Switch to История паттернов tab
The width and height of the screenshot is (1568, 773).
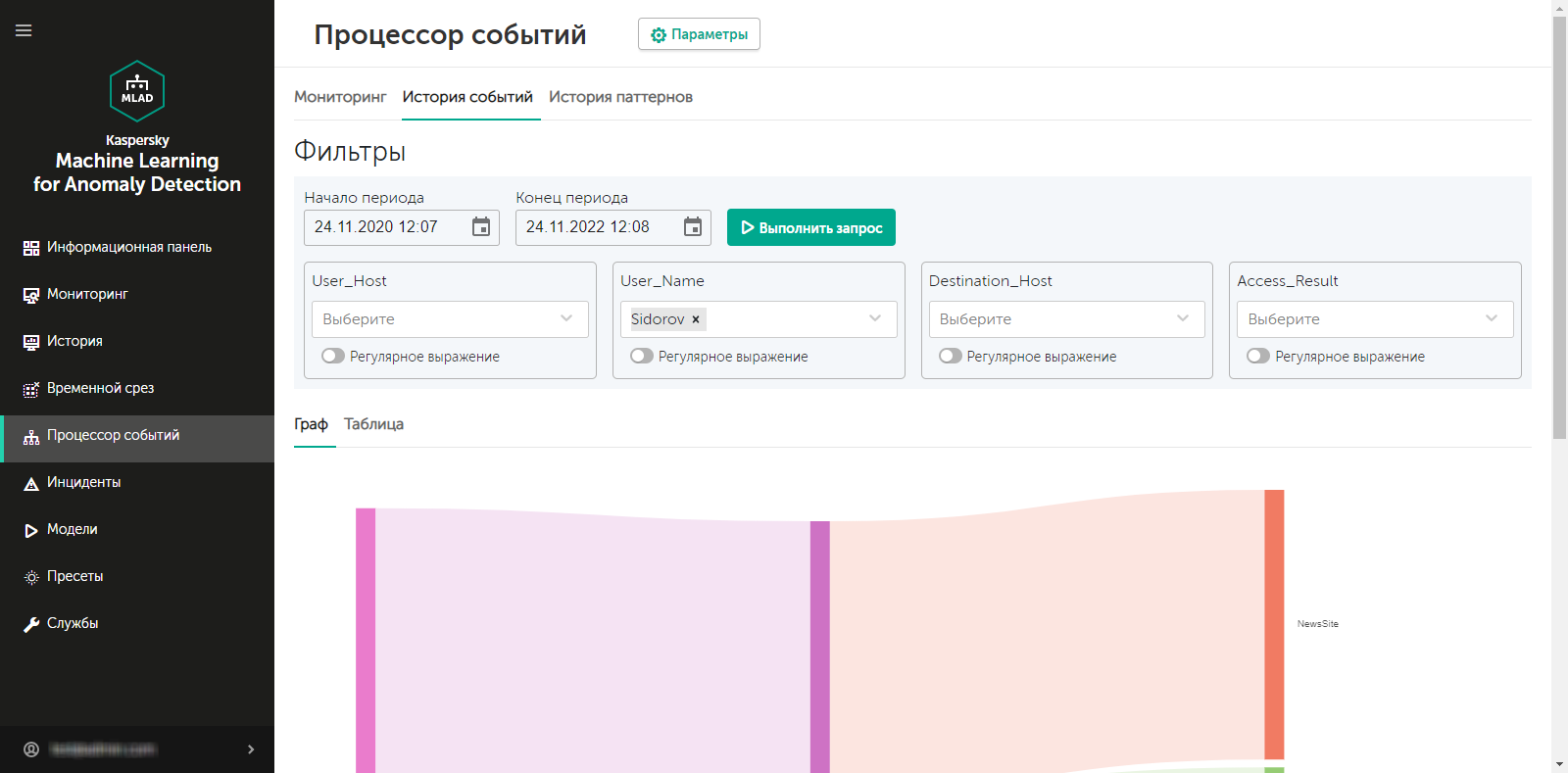[620, 97]
